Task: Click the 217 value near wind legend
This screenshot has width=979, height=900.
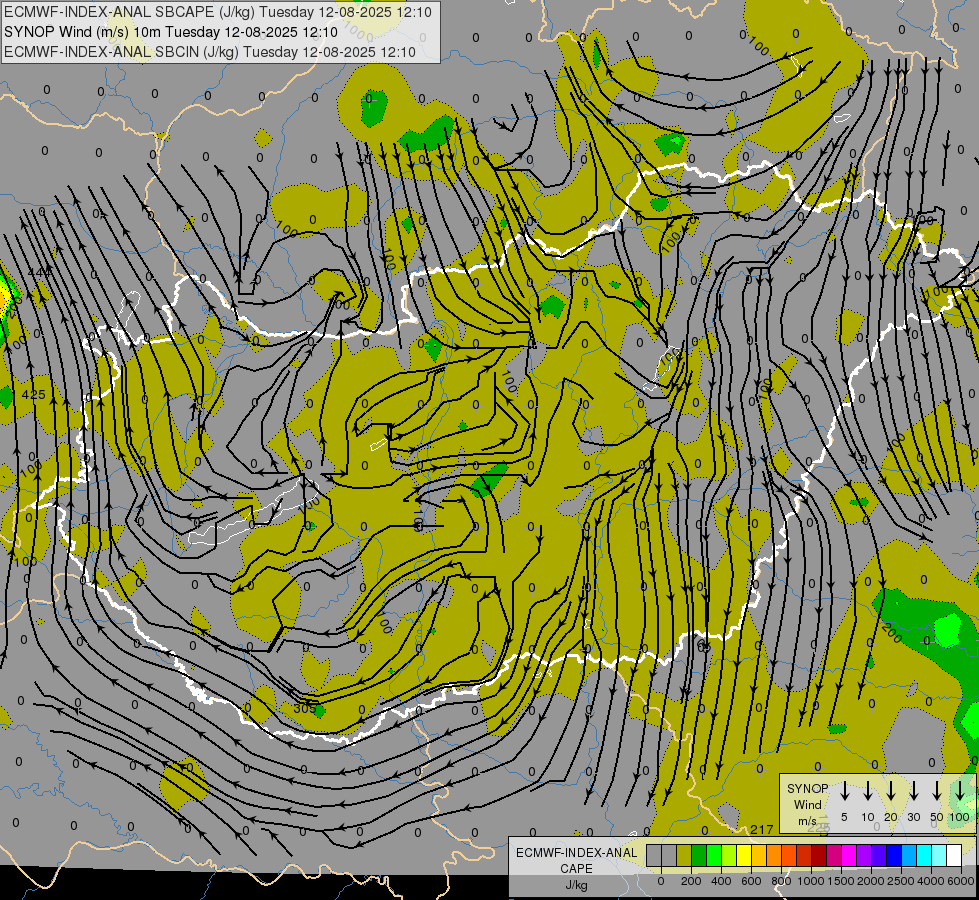Action: click(x=762, y=829)
